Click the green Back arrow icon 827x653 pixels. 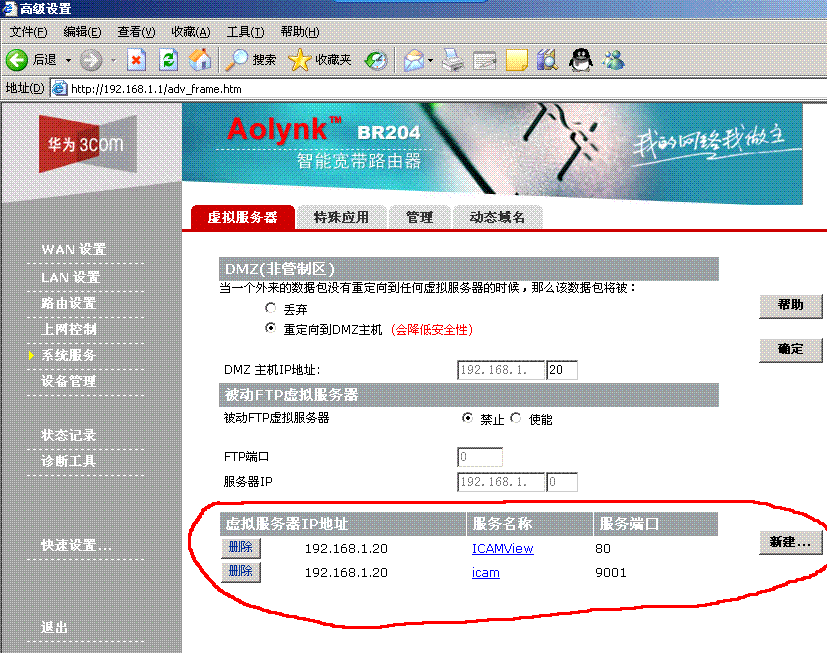[x=16, y=60]
